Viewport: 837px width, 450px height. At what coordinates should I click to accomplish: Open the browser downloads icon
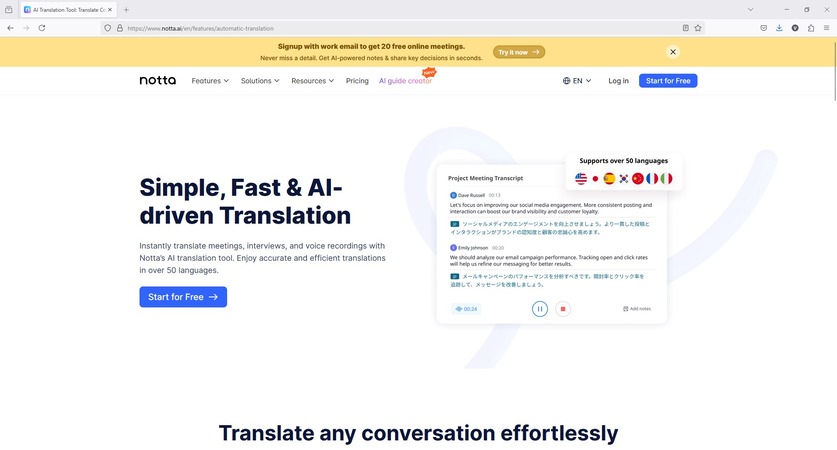click(x=779, y=28)
